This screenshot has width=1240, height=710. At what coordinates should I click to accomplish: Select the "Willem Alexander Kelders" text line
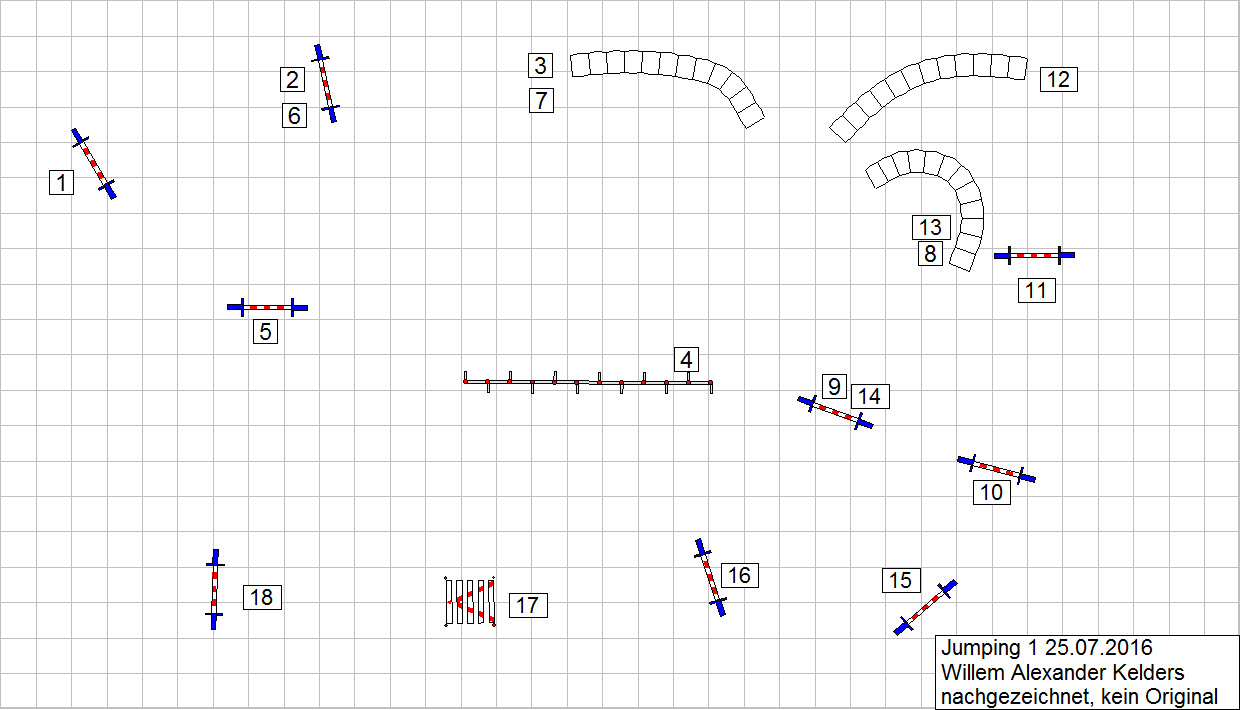(x=1062, y=672)
